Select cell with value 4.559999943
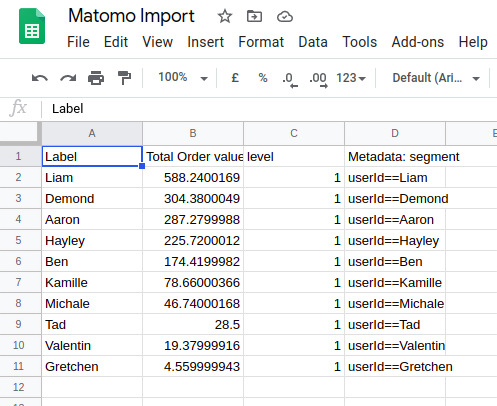This screenshot has height=406, width=497. [193, 366]
